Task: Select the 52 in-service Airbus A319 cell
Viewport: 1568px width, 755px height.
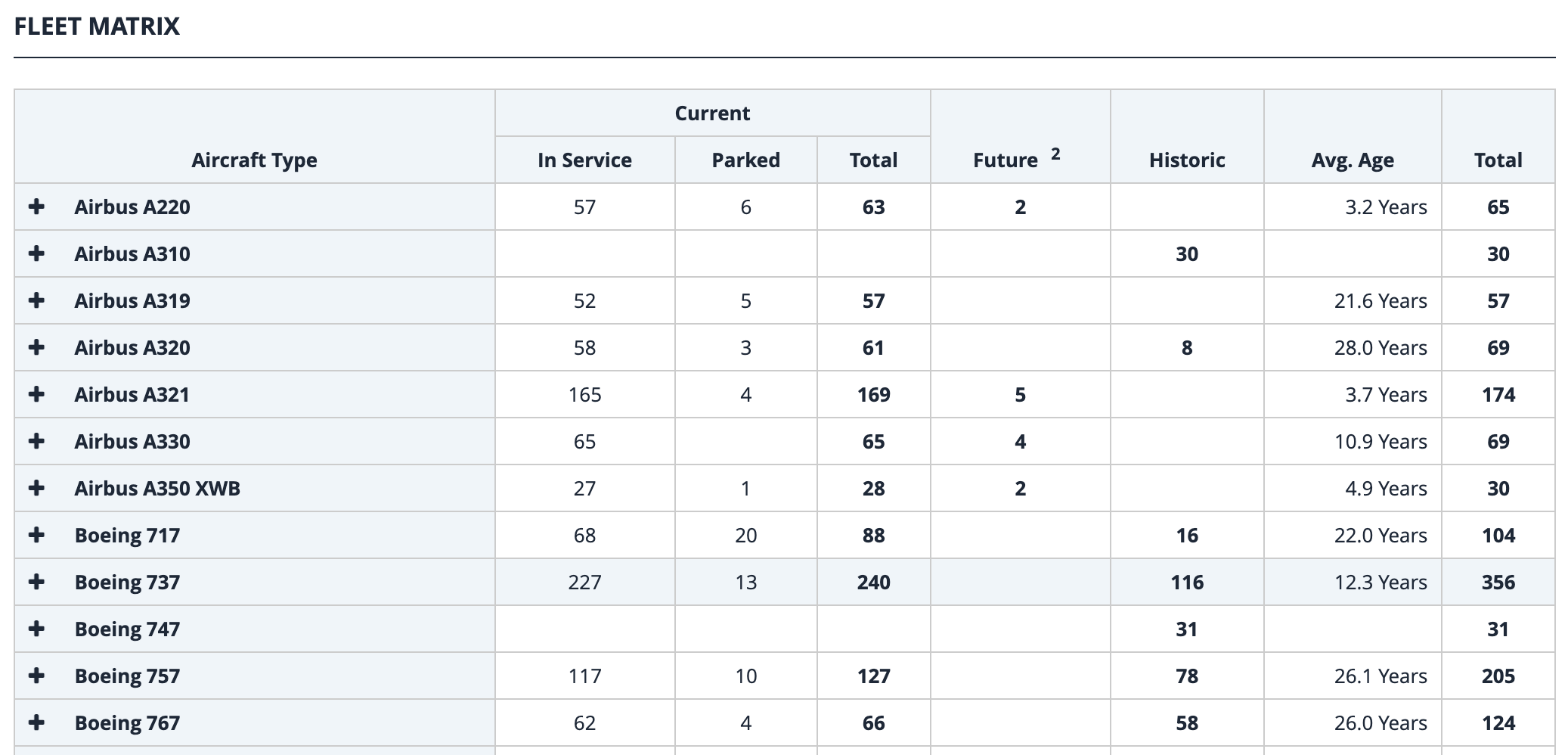Action: click(x=584, y=301)
